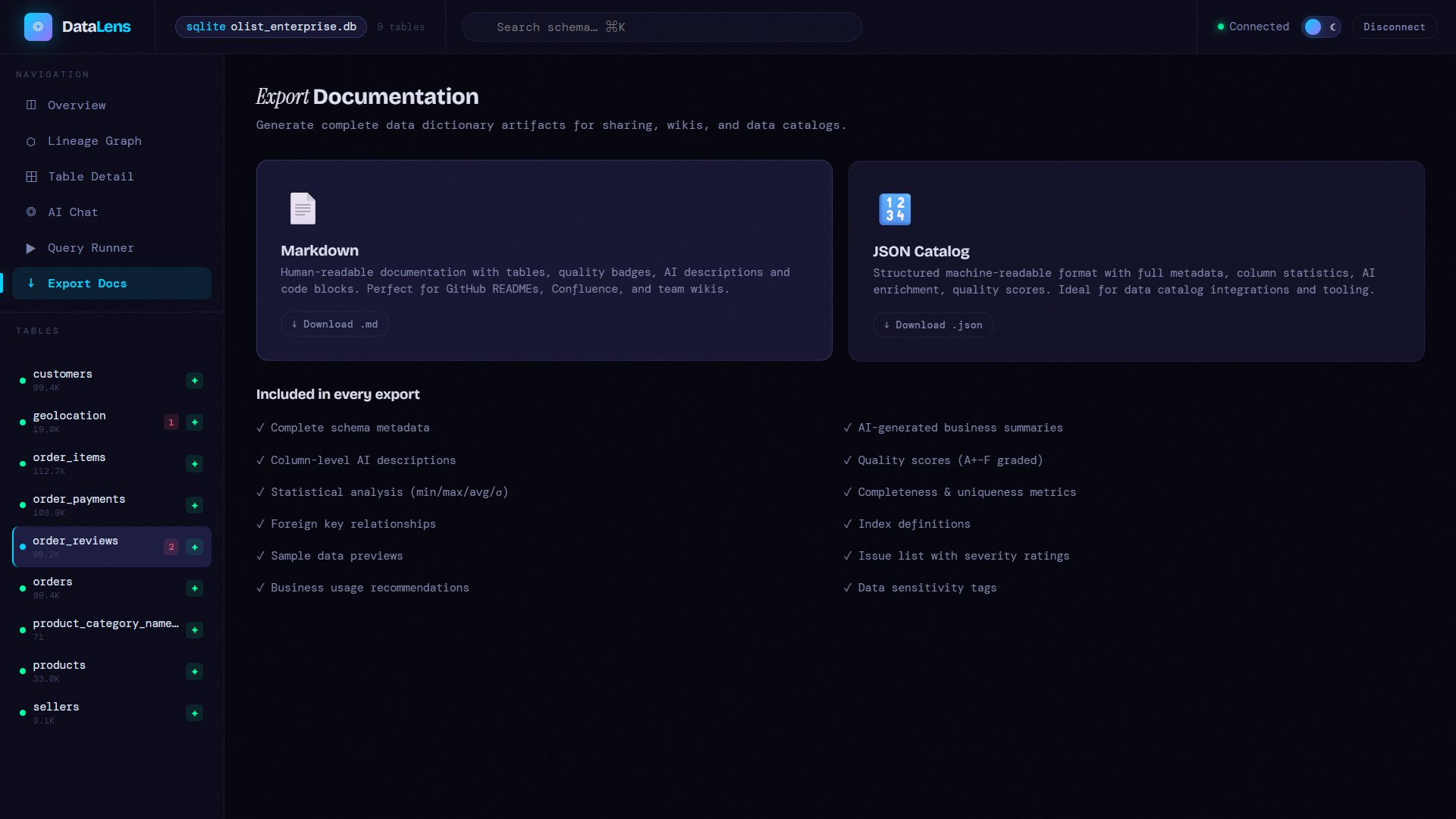The width and height of the screenshot is (1456, 819).
Task: Click 'Issue list with severity ratings' entry
Action: click(956, 556)
